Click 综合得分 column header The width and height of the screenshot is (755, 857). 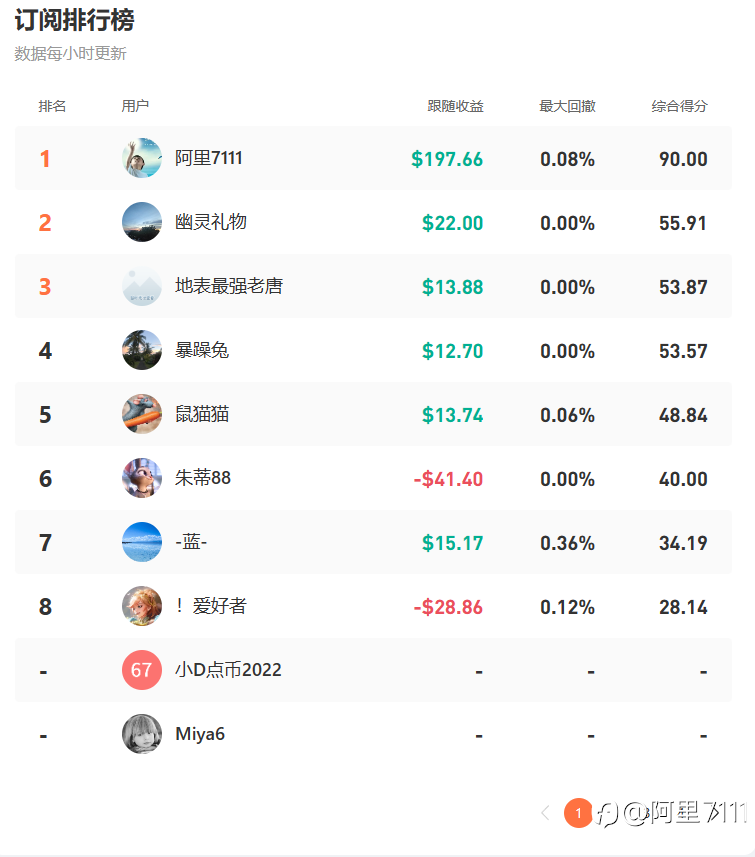(680, 106)
